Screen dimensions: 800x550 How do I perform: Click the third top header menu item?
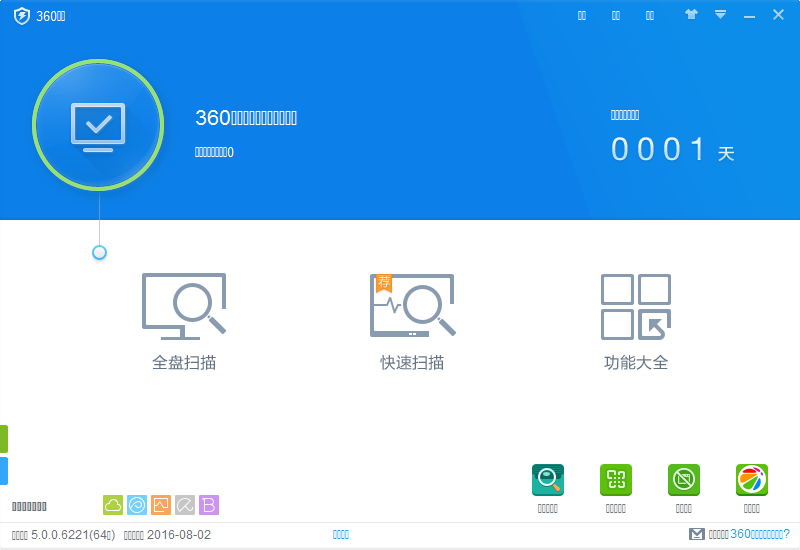click(650, 16)
